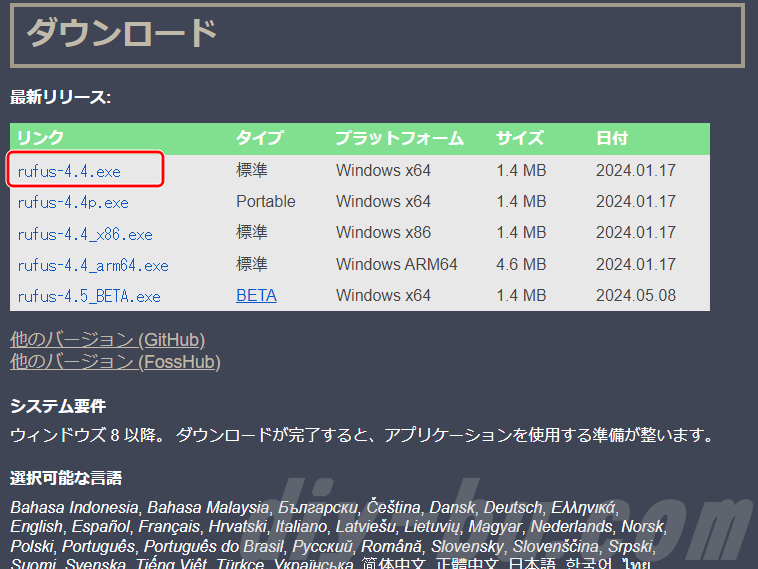The width and height of the screenshot is (758, 569).
Task: Select 標準 type in rufus-4.4_arm64.exe row
Action: click(x=252, y=264)
